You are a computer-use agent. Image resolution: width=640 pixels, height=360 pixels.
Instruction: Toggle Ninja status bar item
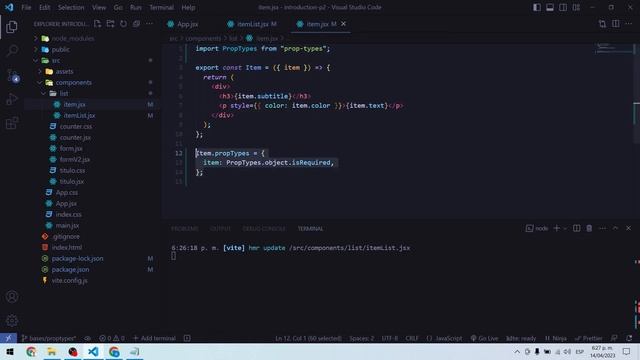tap(556, 338)
